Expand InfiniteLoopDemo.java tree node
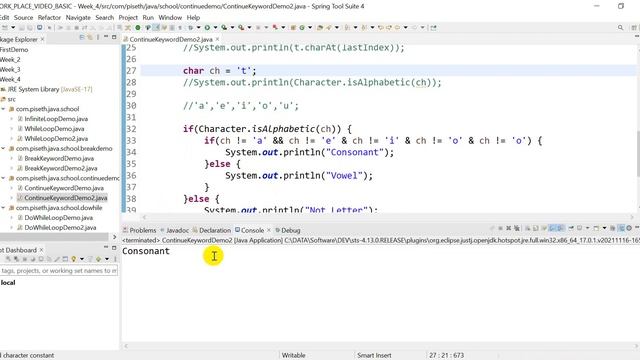The height and width of the screenshot is (360, 640). (12, 119)
